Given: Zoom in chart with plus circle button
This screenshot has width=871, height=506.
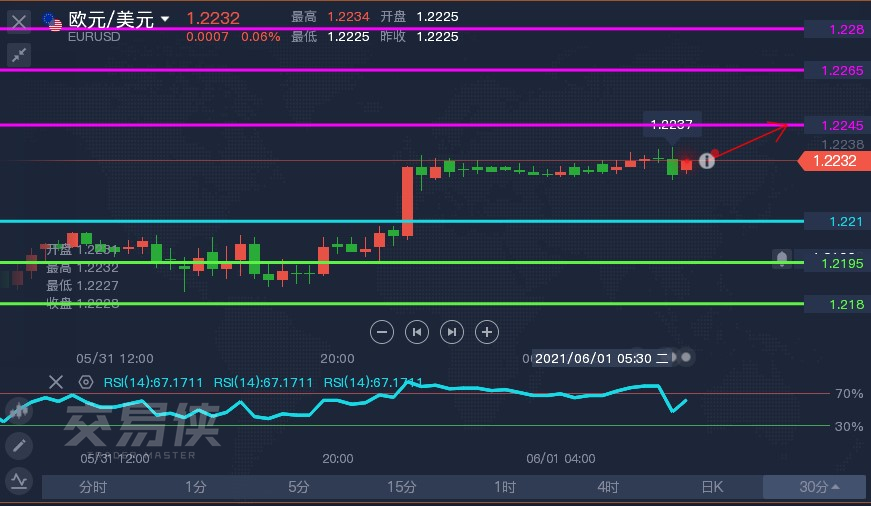Looking at the screenshot, I should [487, 332].
